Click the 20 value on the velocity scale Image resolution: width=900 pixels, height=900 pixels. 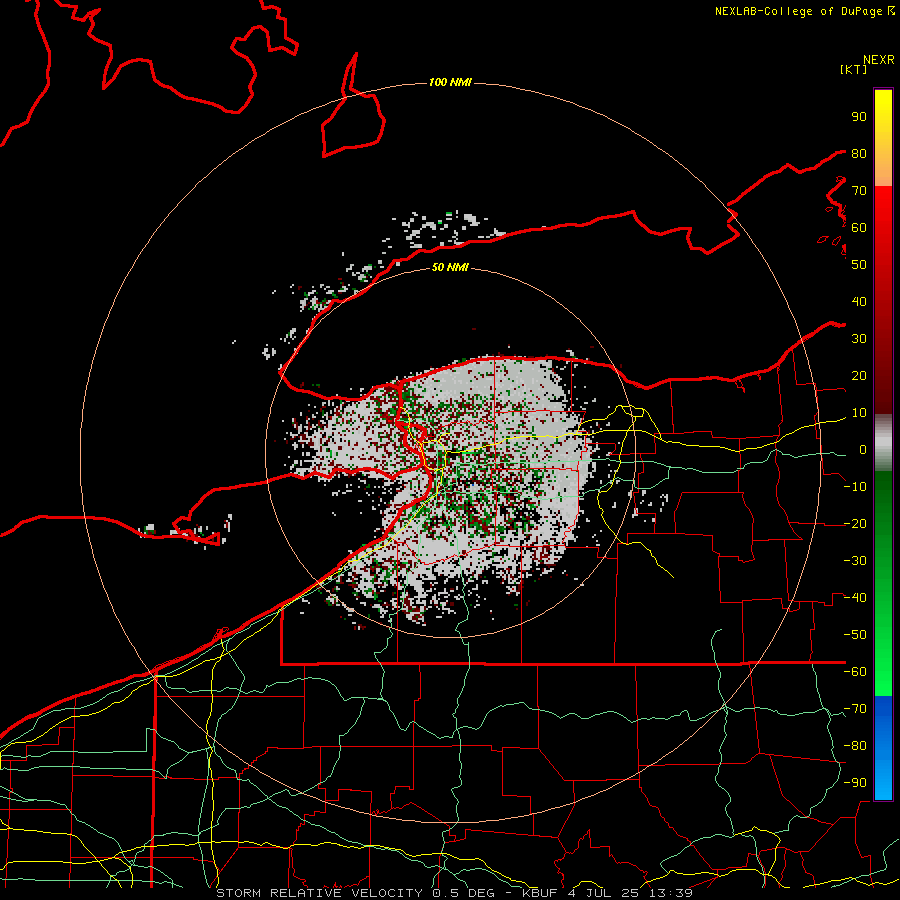tap(859, 375)
